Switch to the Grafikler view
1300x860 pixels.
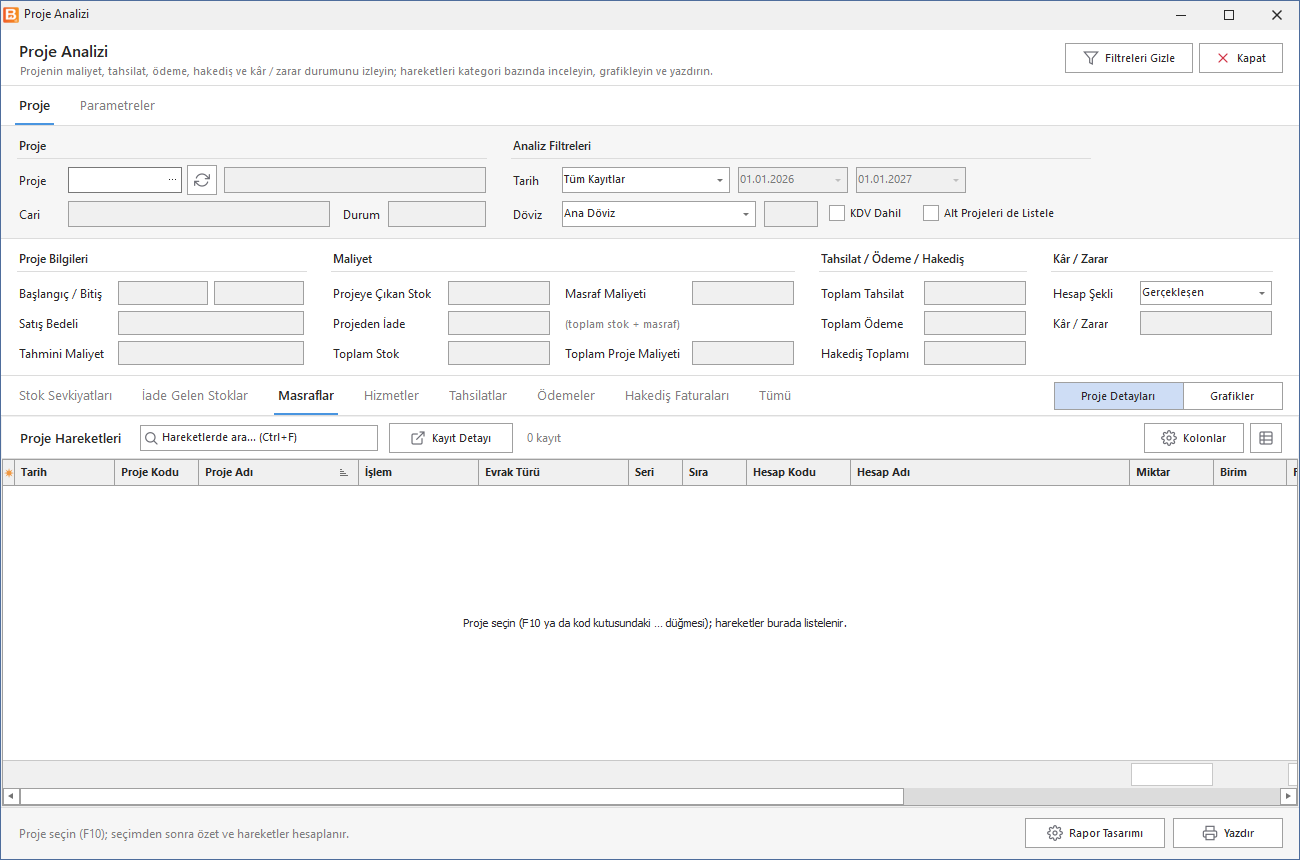pyautogui.click(x=1233, y=396)
